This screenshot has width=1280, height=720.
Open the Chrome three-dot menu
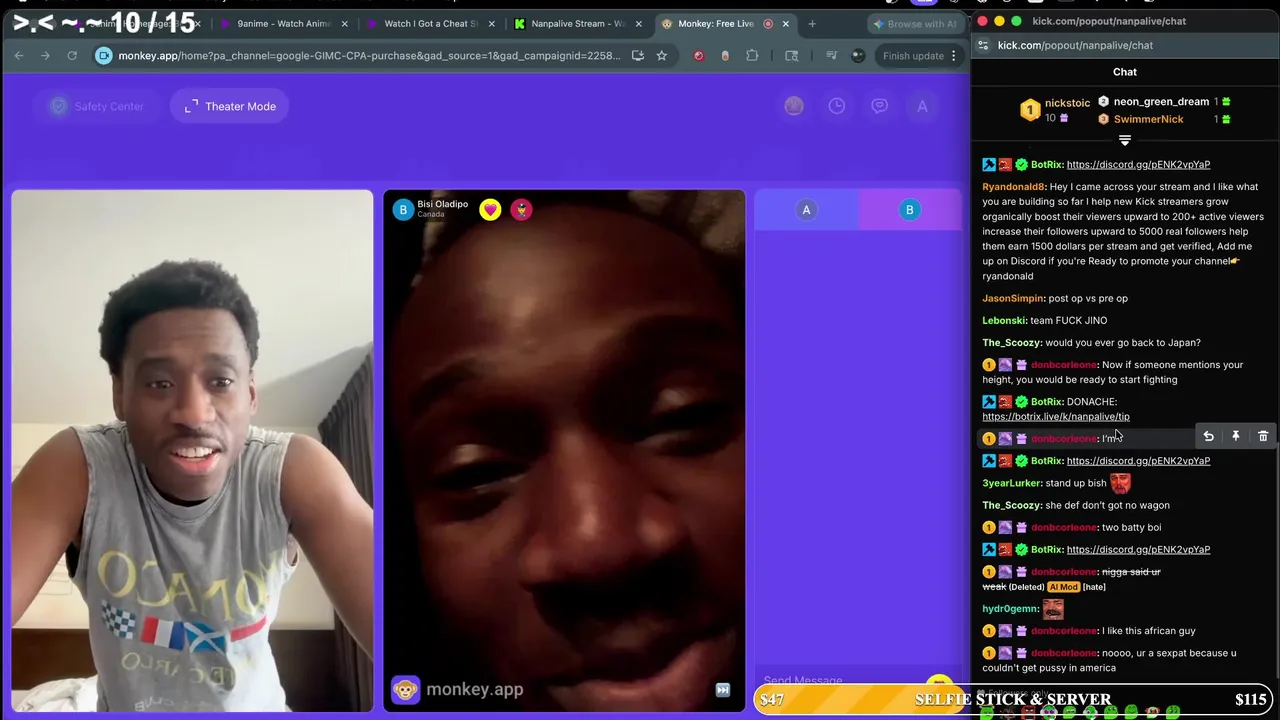coord(955,56)
